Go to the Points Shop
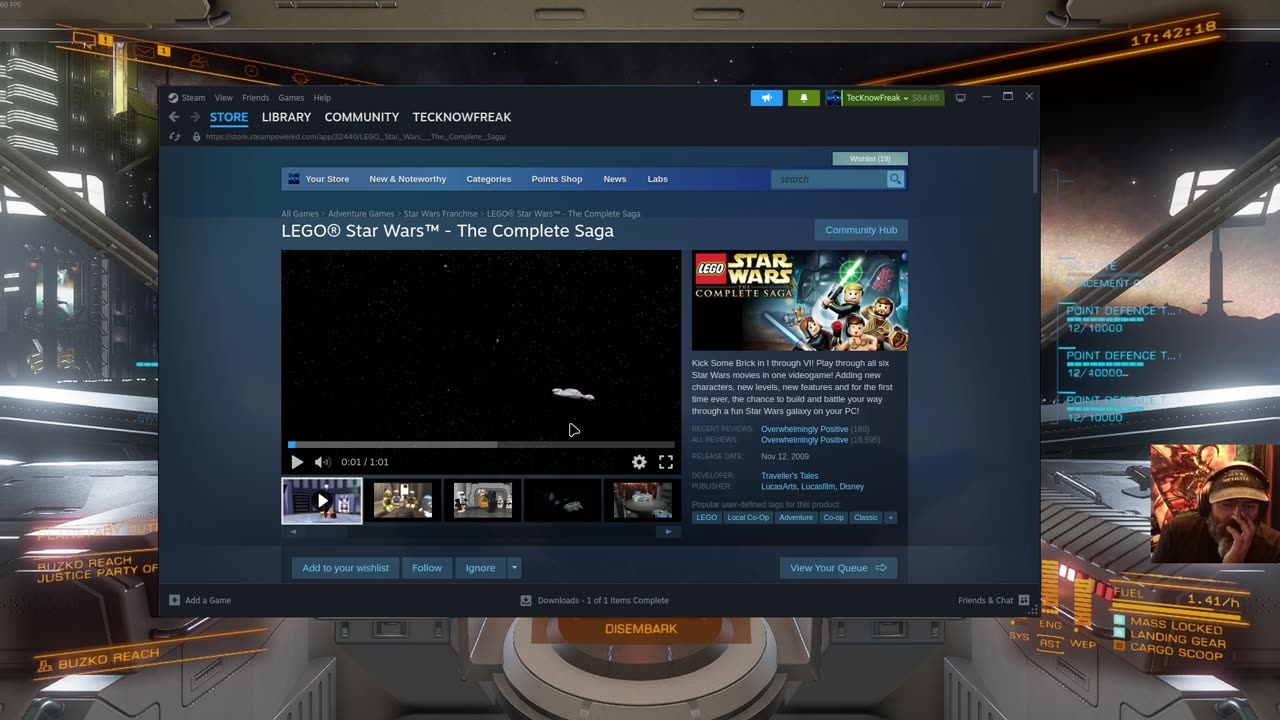This screenshot has height=720, width=1280. (557, 179)
